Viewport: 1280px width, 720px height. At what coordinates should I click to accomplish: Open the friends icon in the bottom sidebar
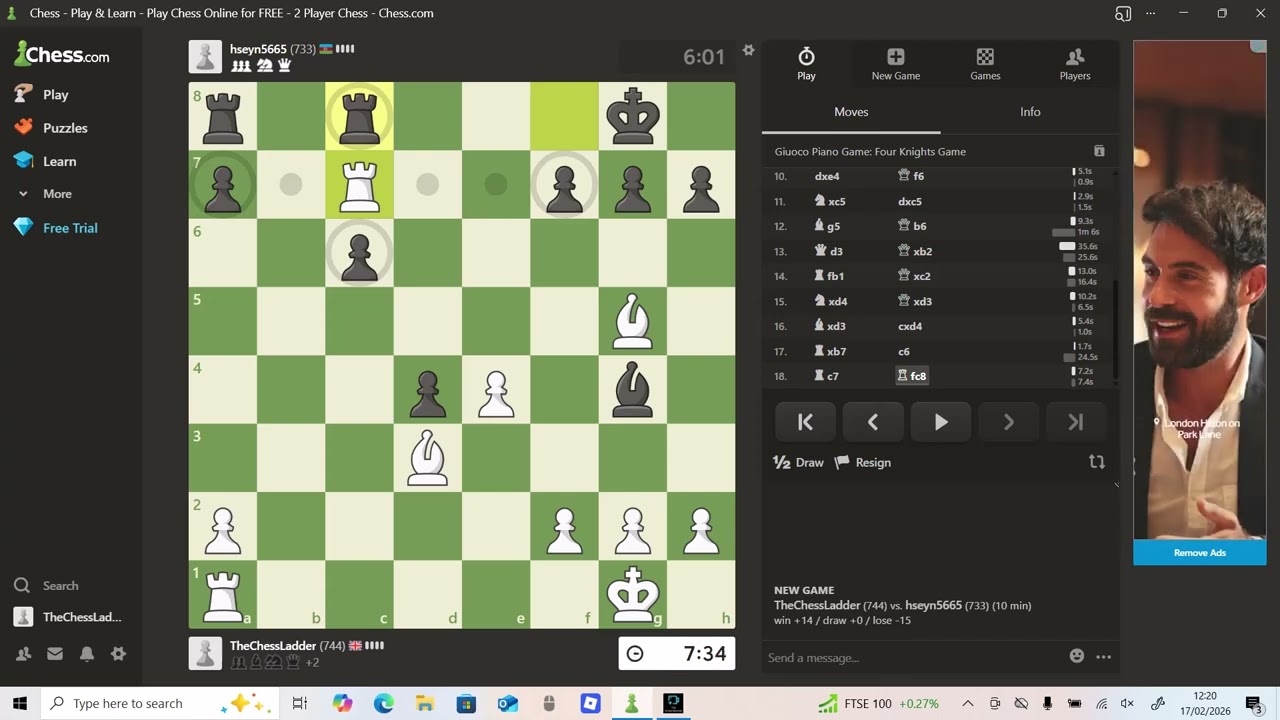(23, 654)
